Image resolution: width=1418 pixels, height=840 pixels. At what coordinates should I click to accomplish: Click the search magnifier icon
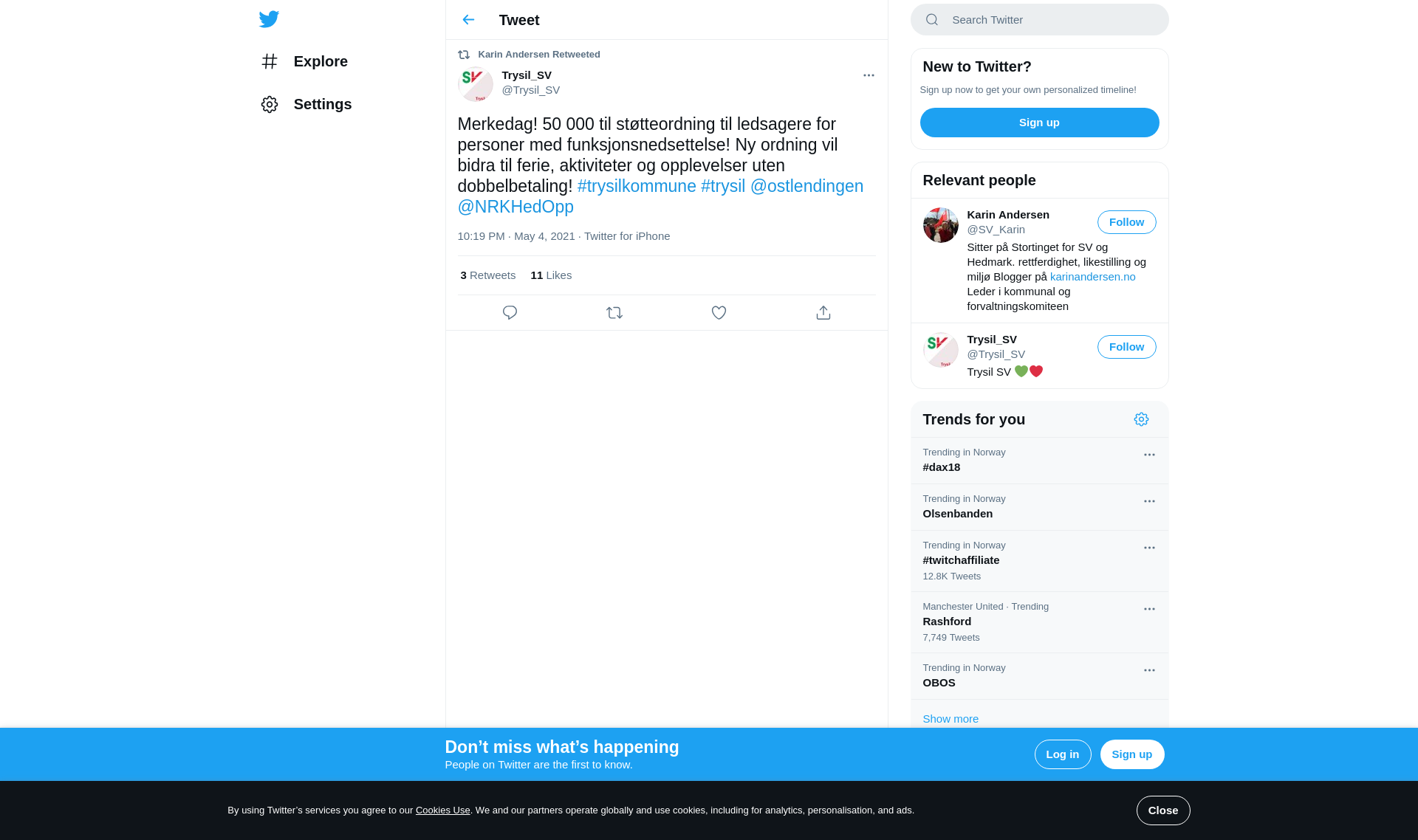[x=932, y=20]
